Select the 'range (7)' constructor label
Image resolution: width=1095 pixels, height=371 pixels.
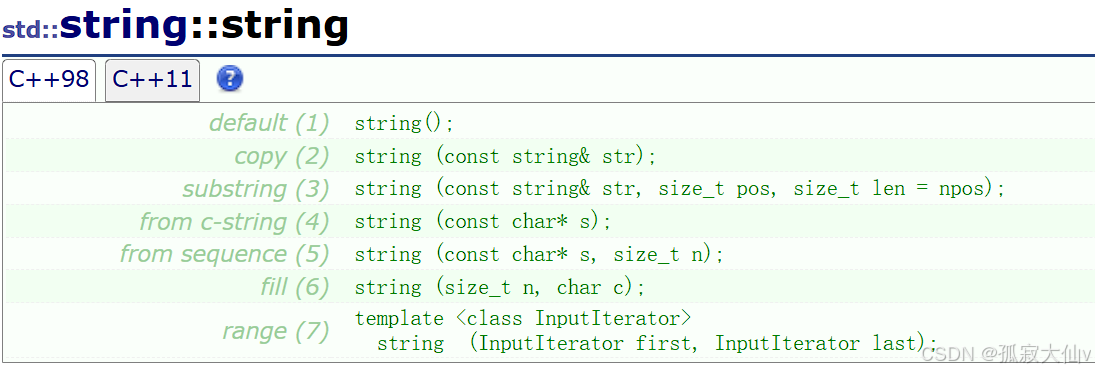[276, 331]
